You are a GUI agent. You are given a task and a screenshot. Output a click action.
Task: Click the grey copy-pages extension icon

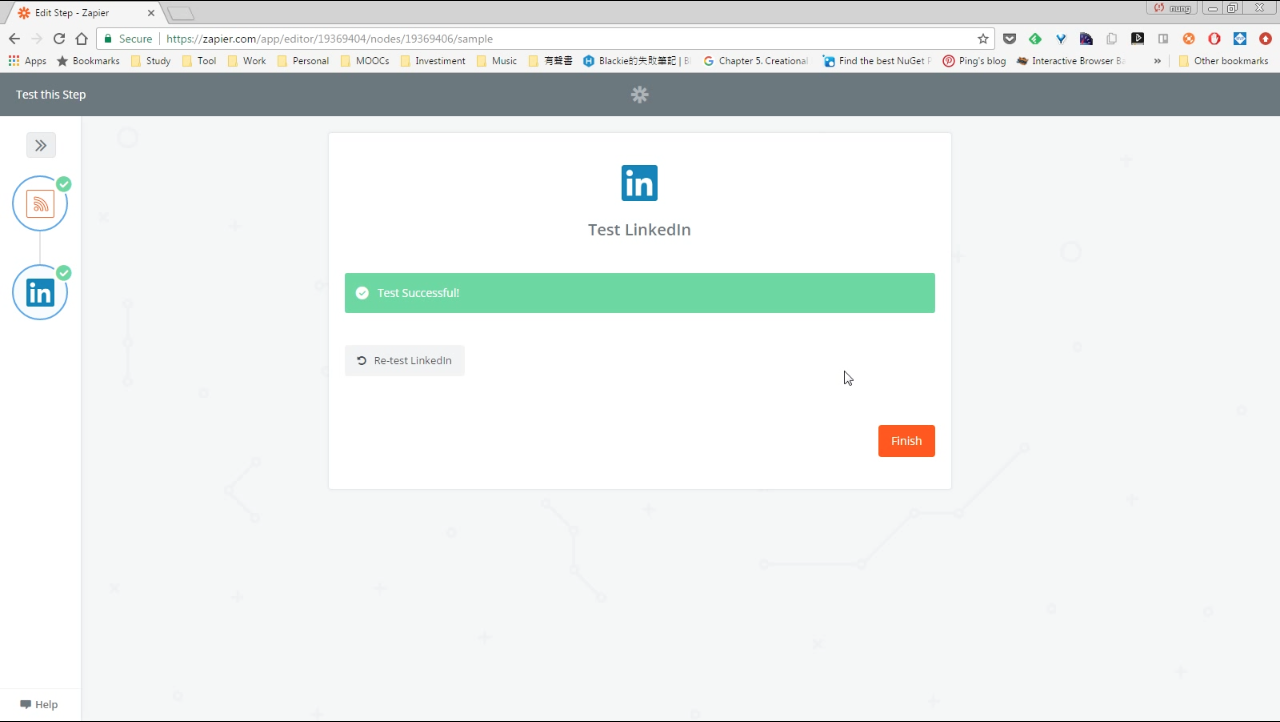click(x=1112, y=39)
